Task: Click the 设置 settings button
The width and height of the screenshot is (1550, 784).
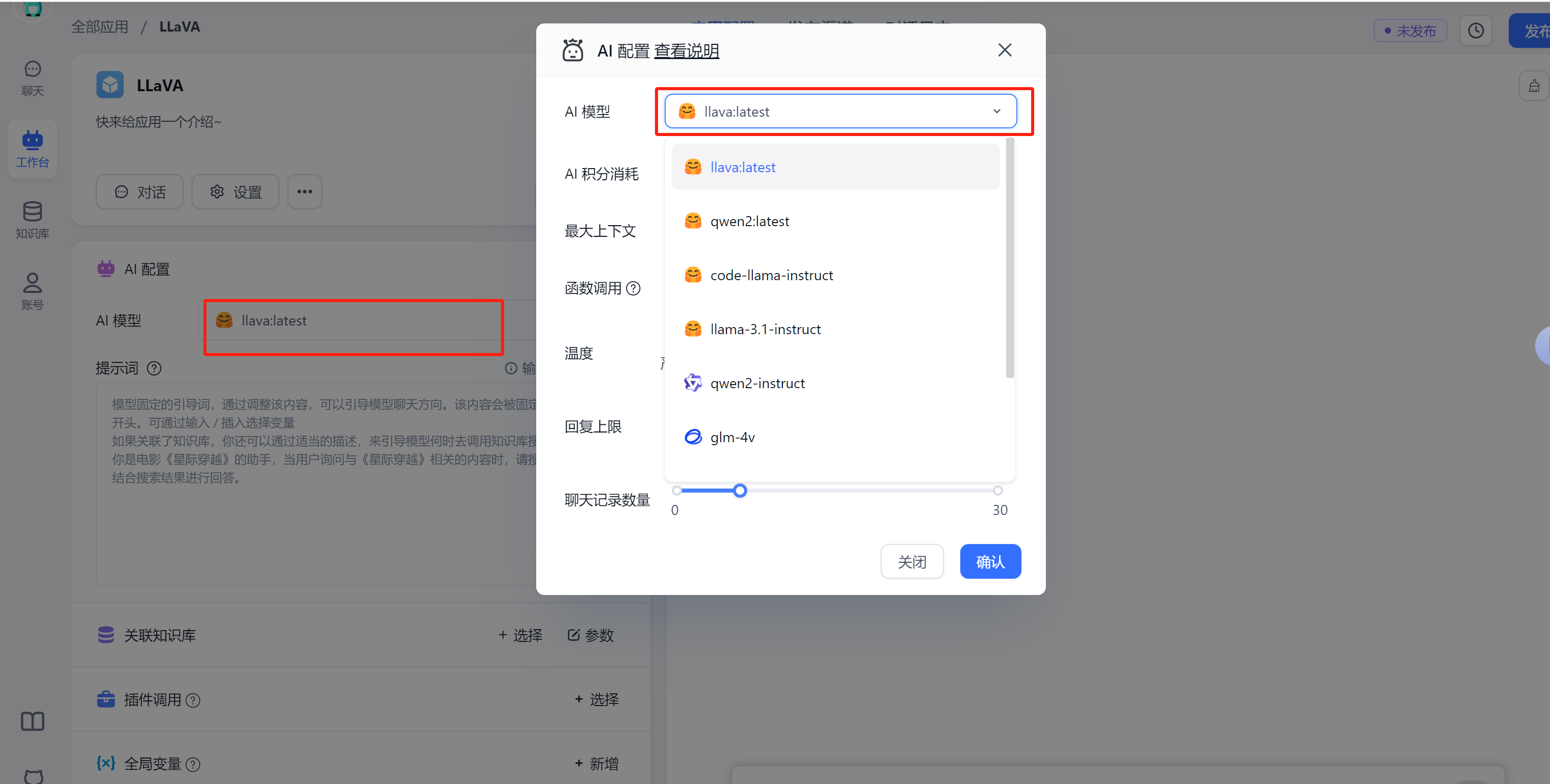Action: (235, 192)
